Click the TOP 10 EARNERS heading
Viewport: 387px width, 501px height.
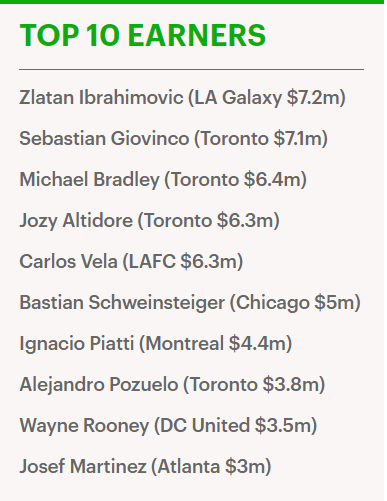143,35
